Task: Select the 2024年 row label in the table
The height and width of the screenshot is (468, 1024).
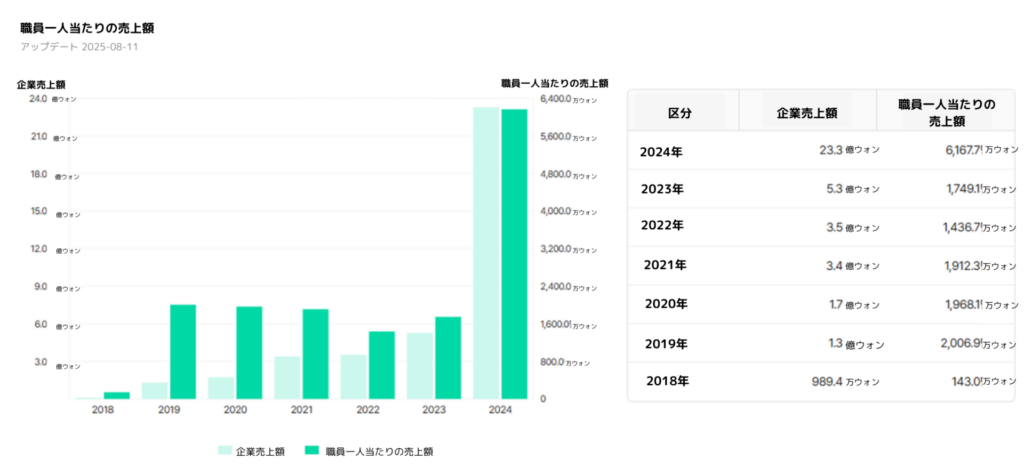Action: tap(661, 151)
